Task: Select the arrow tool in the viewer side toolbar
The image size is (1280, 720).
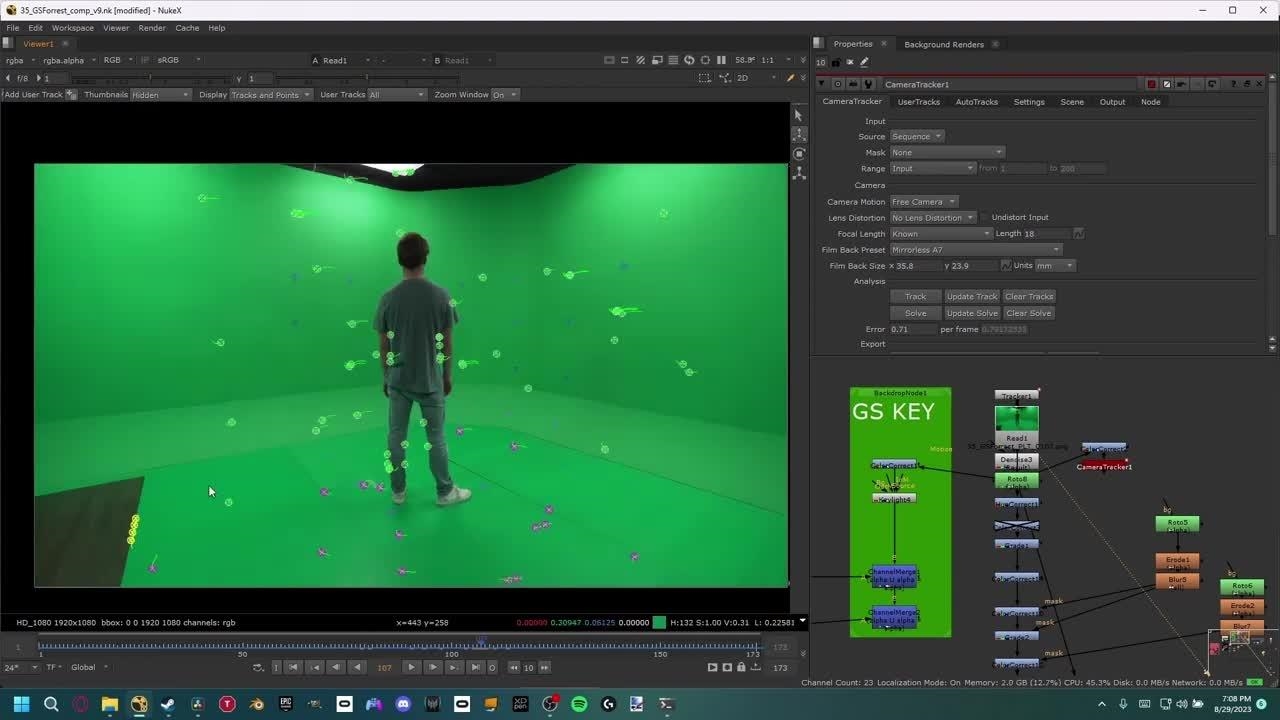Action: tap(798, 116)
